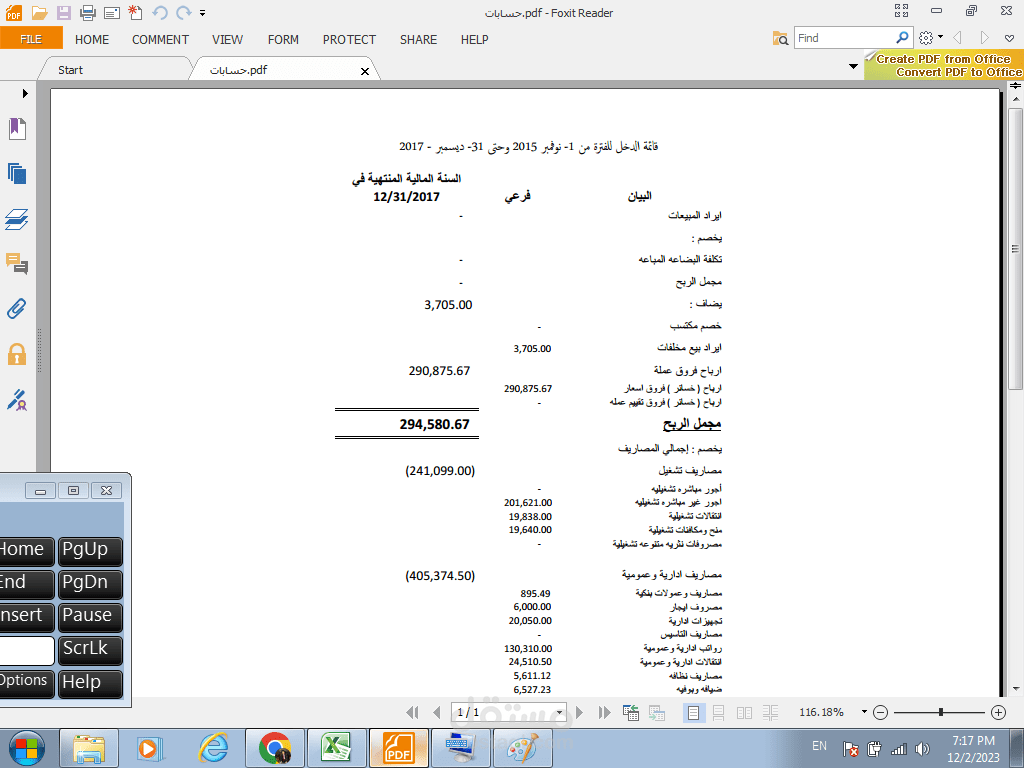Viewport: 1024px width, 768px height.
Task: Click Help on the on-screen keyboard
Action: coord(90,683)
